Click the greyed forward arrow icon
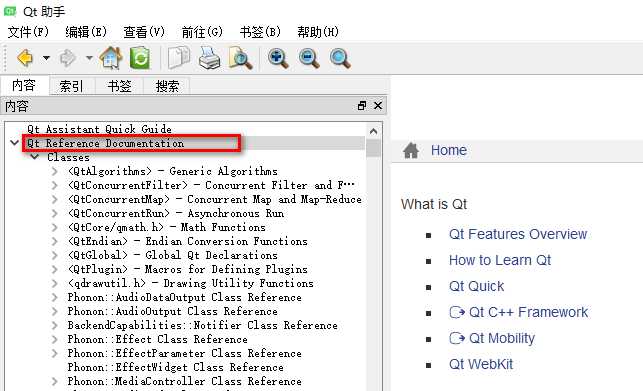643x391 pixels. pyautogui.click(x=68, y=58)
